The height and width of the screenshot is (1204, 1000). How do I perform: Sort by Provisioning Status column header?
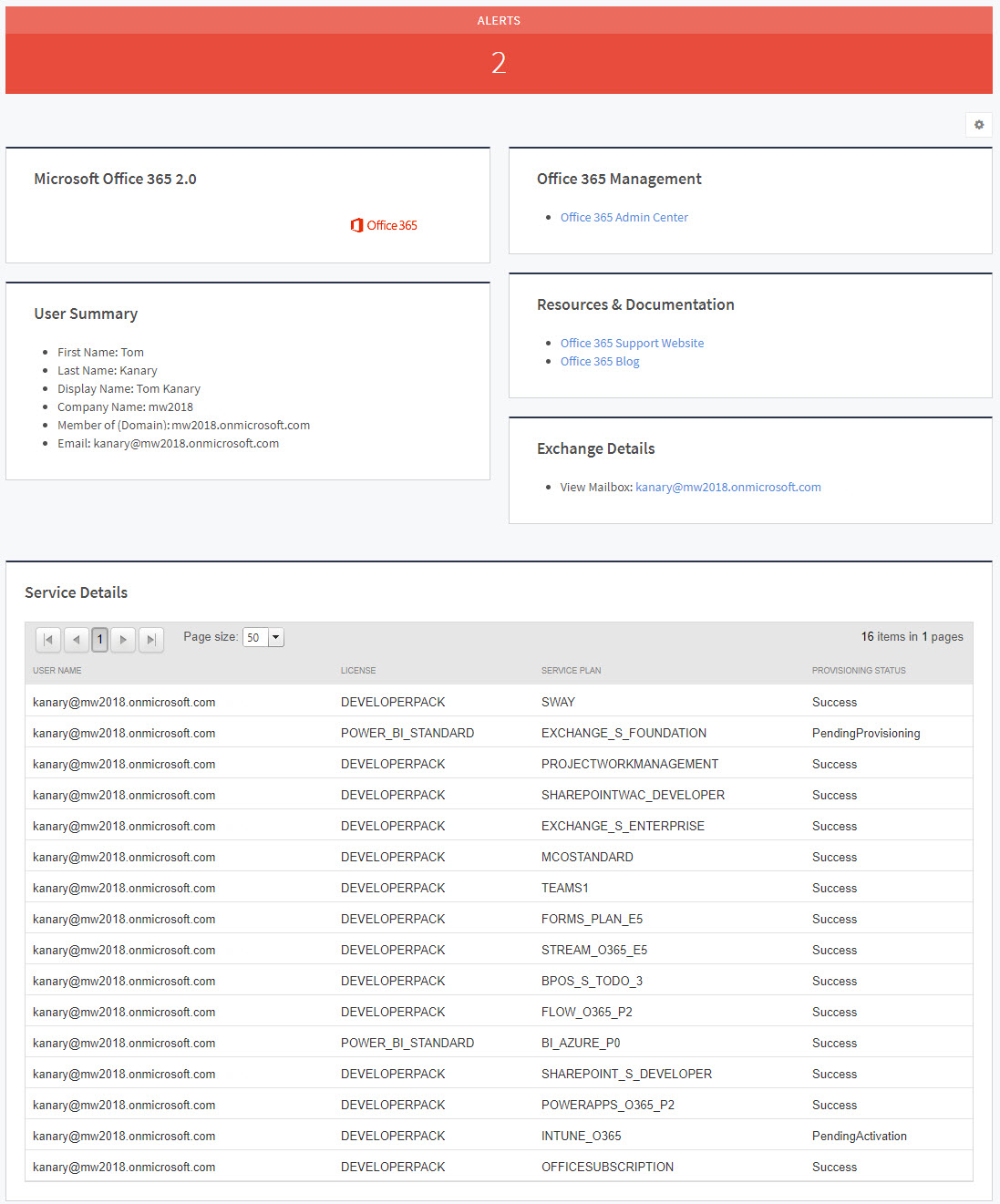click(859, 671)
